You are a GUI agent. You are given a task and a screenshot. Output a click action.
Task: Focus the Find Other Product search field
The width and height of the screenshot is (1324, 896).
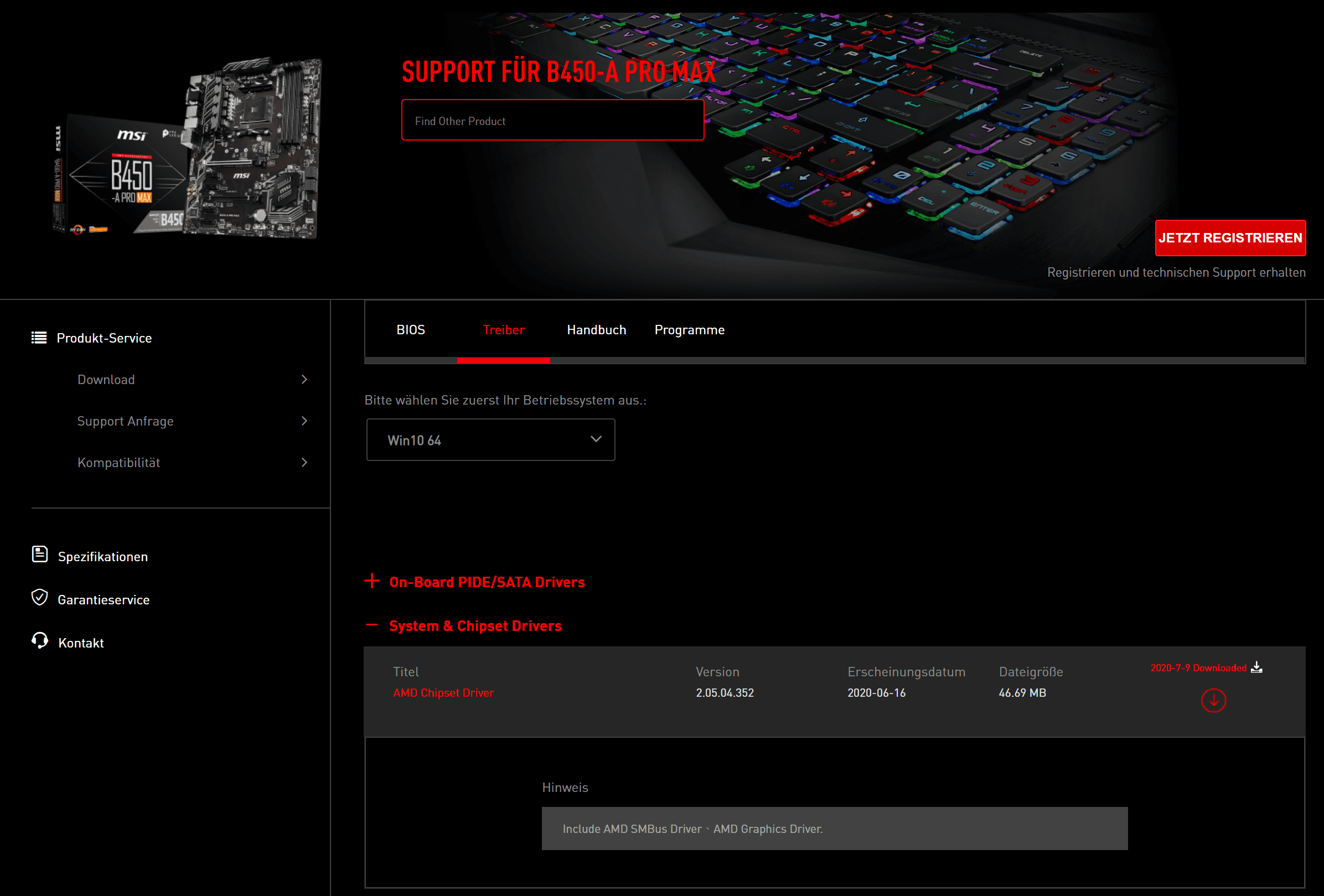click(552, 120)
